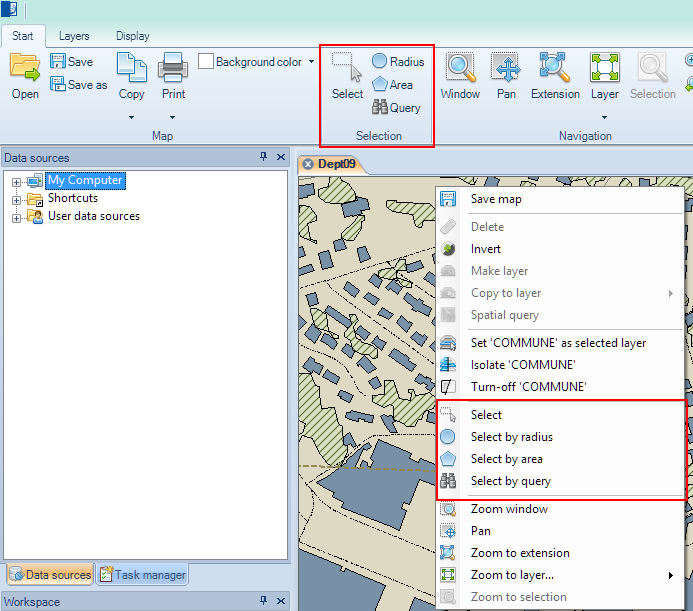Click the Open folder icon
Viewport: 693px width, 611px height.
click(25, 68)
